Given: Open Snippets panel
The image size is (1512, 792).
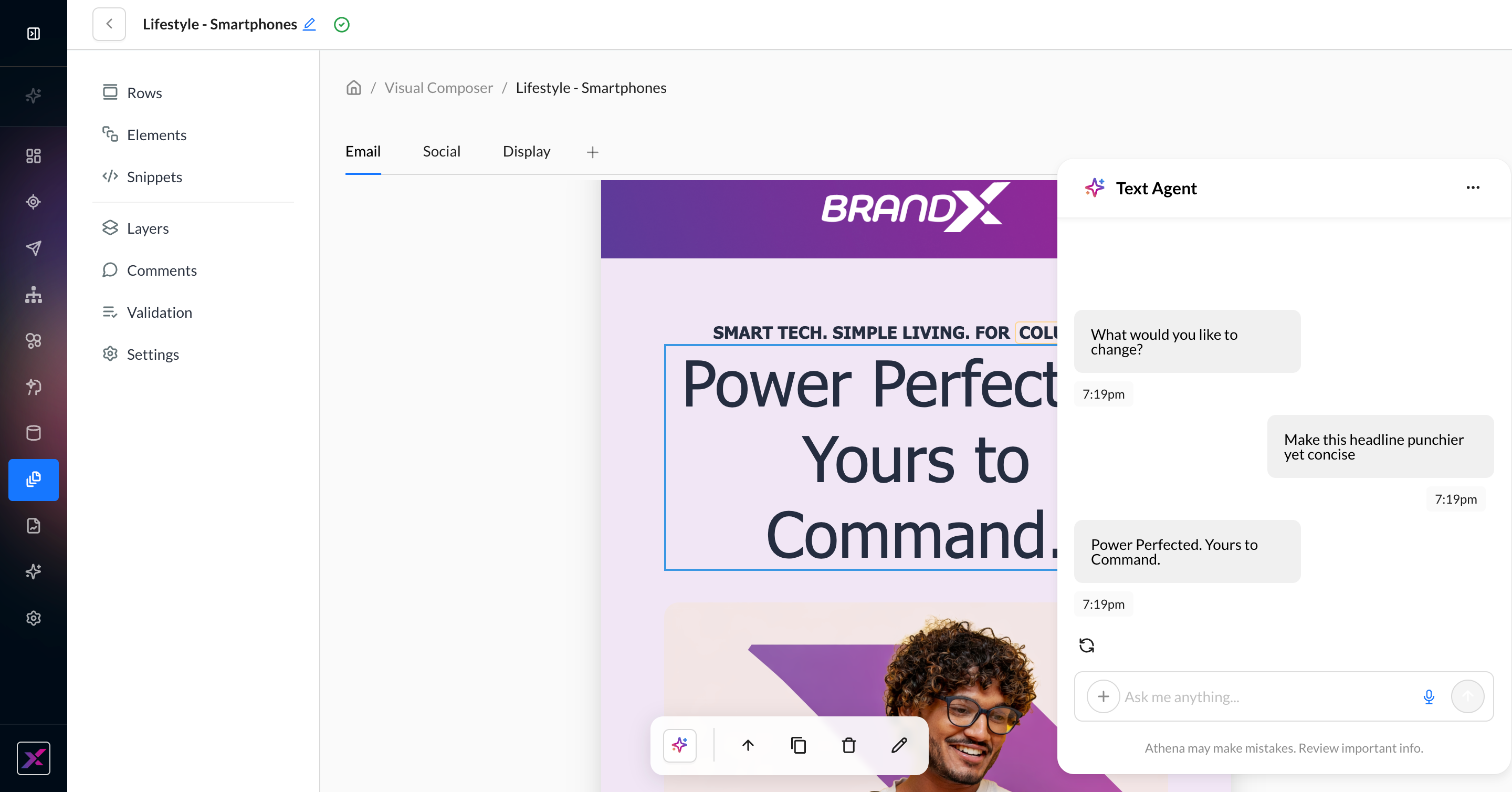Looking at the screenshot, I should coord(142,176).
